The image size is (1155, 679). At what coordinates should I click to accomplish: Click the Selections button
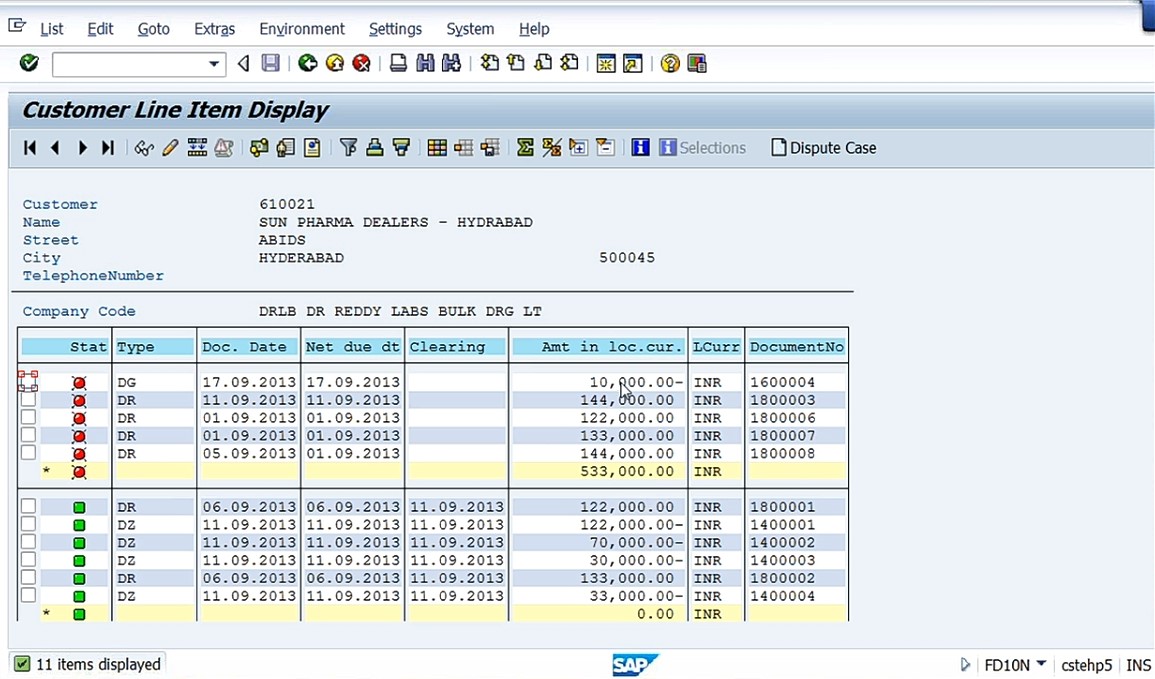click(703, 148)
